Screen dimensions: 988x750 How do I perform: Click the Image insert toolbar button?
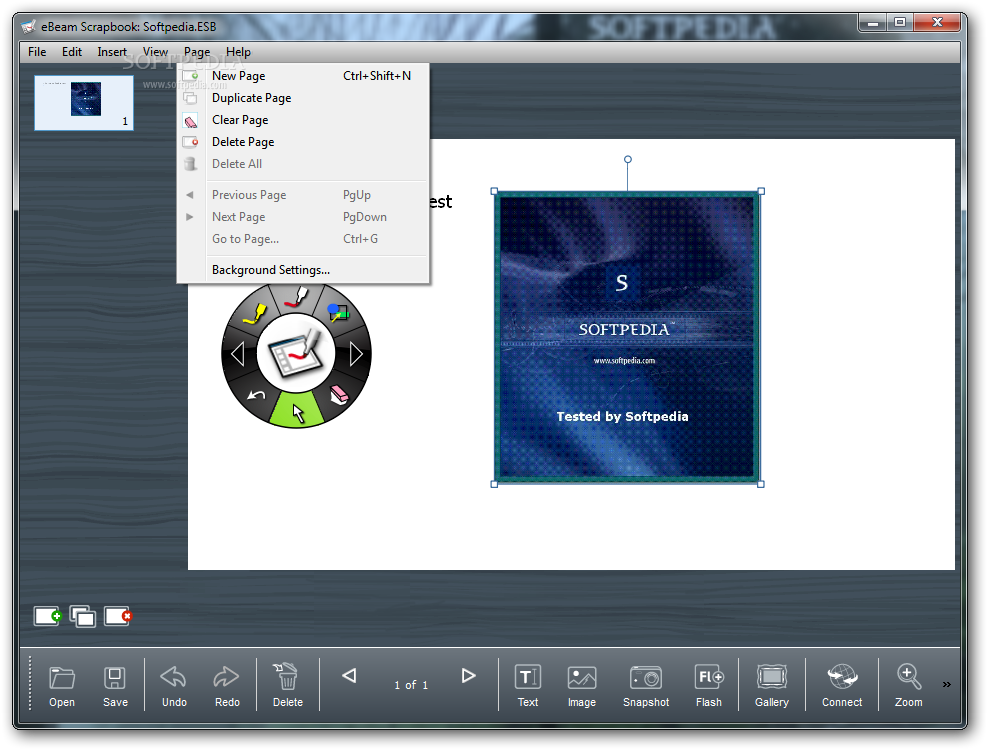(x=582, y=686)
